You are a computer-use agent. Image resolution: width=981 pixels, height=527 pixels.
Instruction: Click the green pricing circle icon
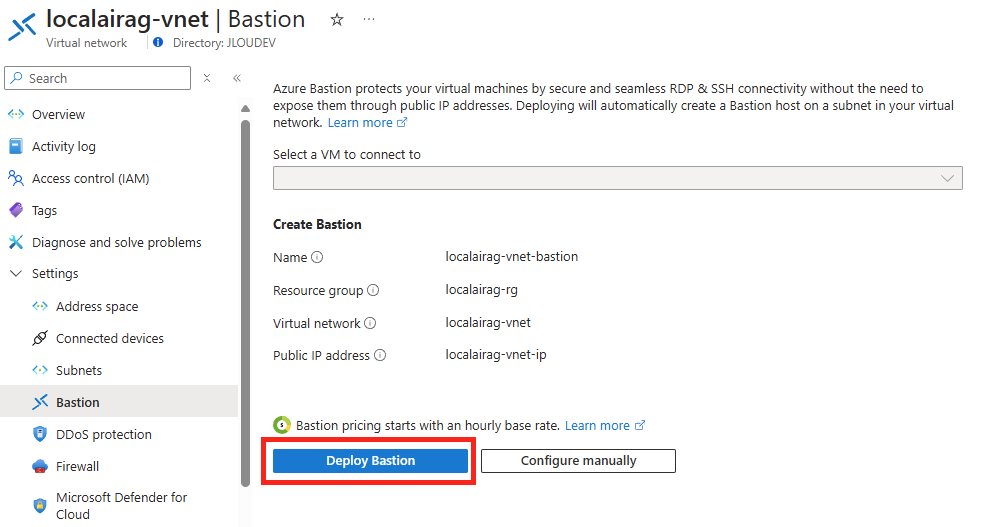282,426
